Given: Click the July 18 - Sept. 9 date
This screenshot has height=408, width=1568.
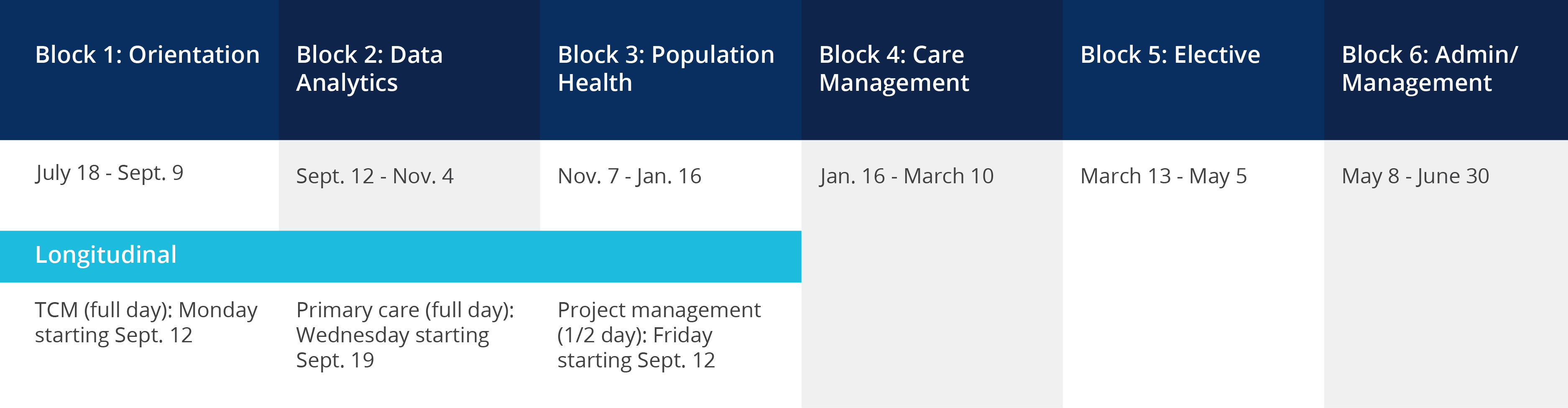Looking at the screenshot, I should pyautogui.click(x=109, y=173).
